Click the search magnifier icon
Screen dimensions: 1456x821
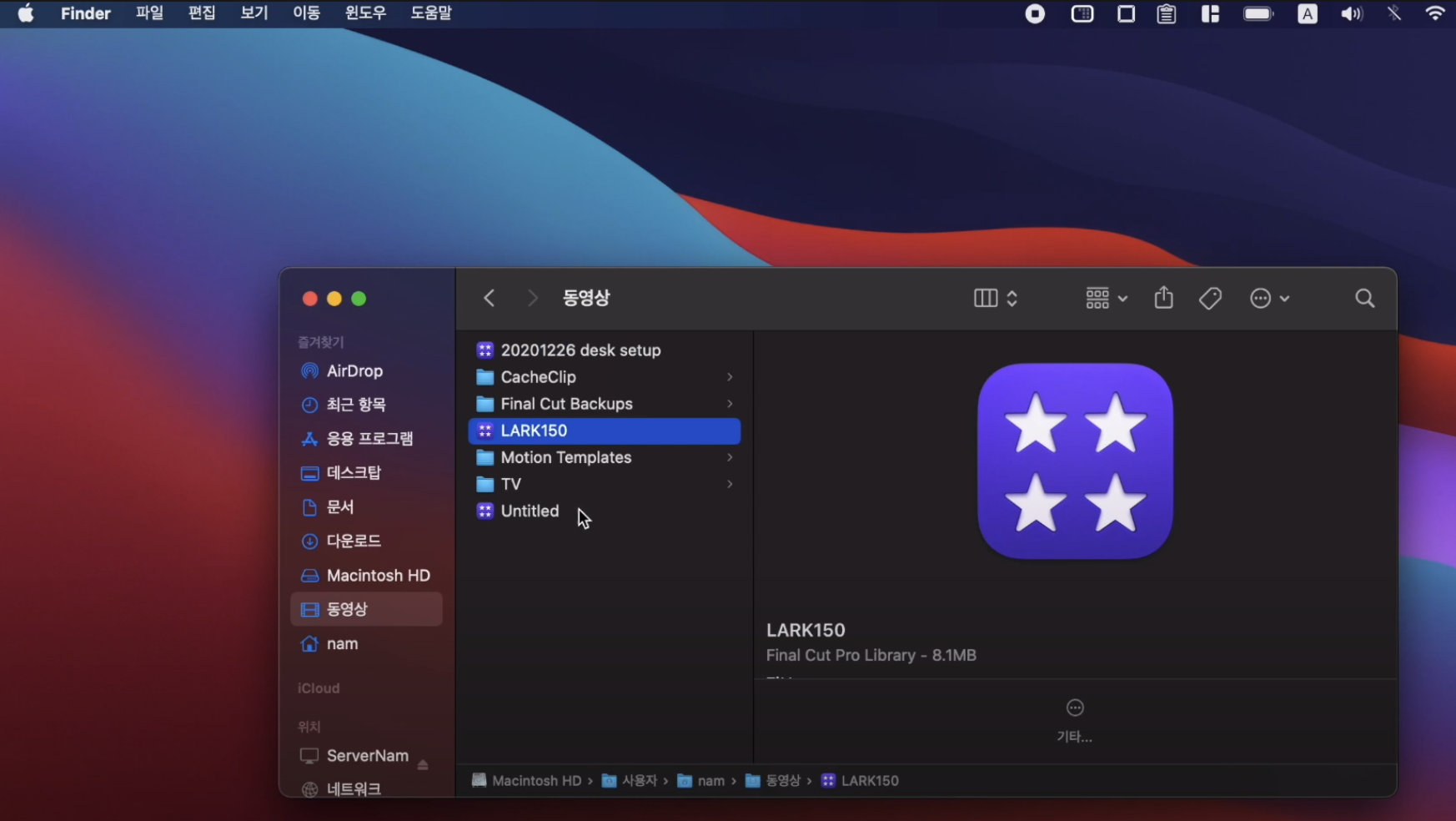(x=1365, y=298)
